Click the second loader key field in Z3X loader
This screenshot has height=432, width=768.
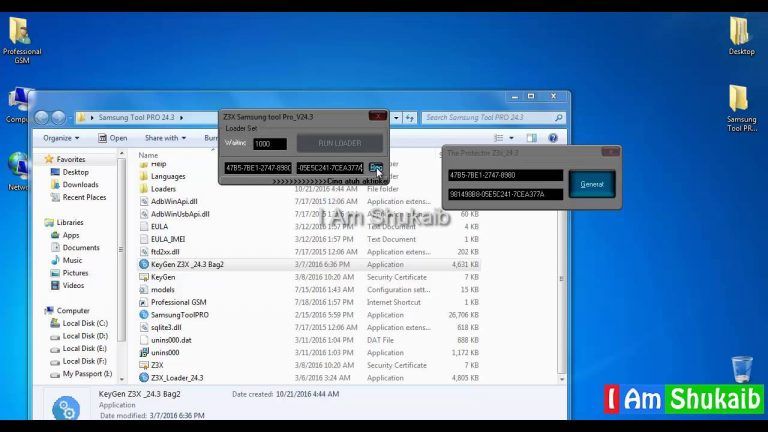coord(330,168)
